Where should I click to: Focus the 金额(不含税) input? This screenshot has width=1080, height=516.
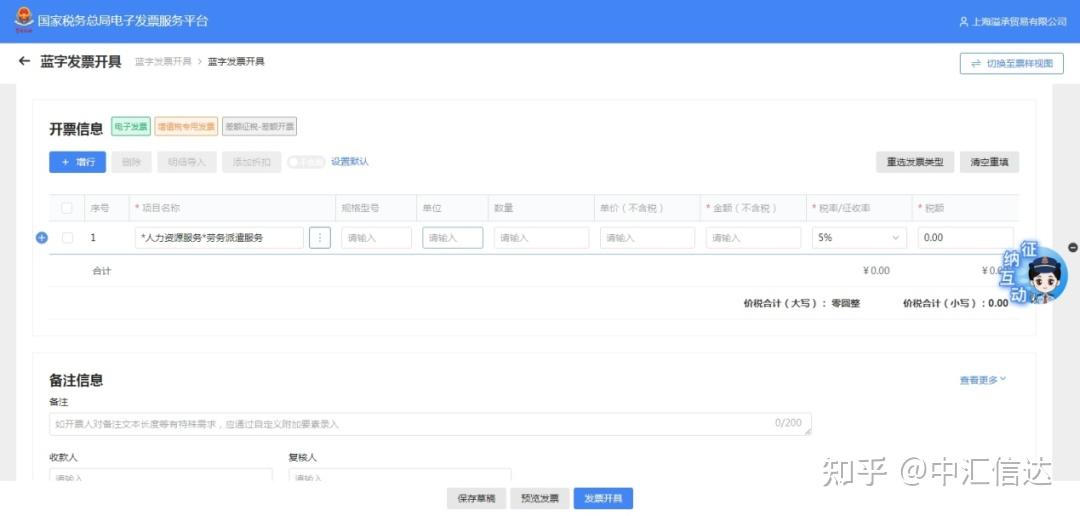[x=754, y=238]
